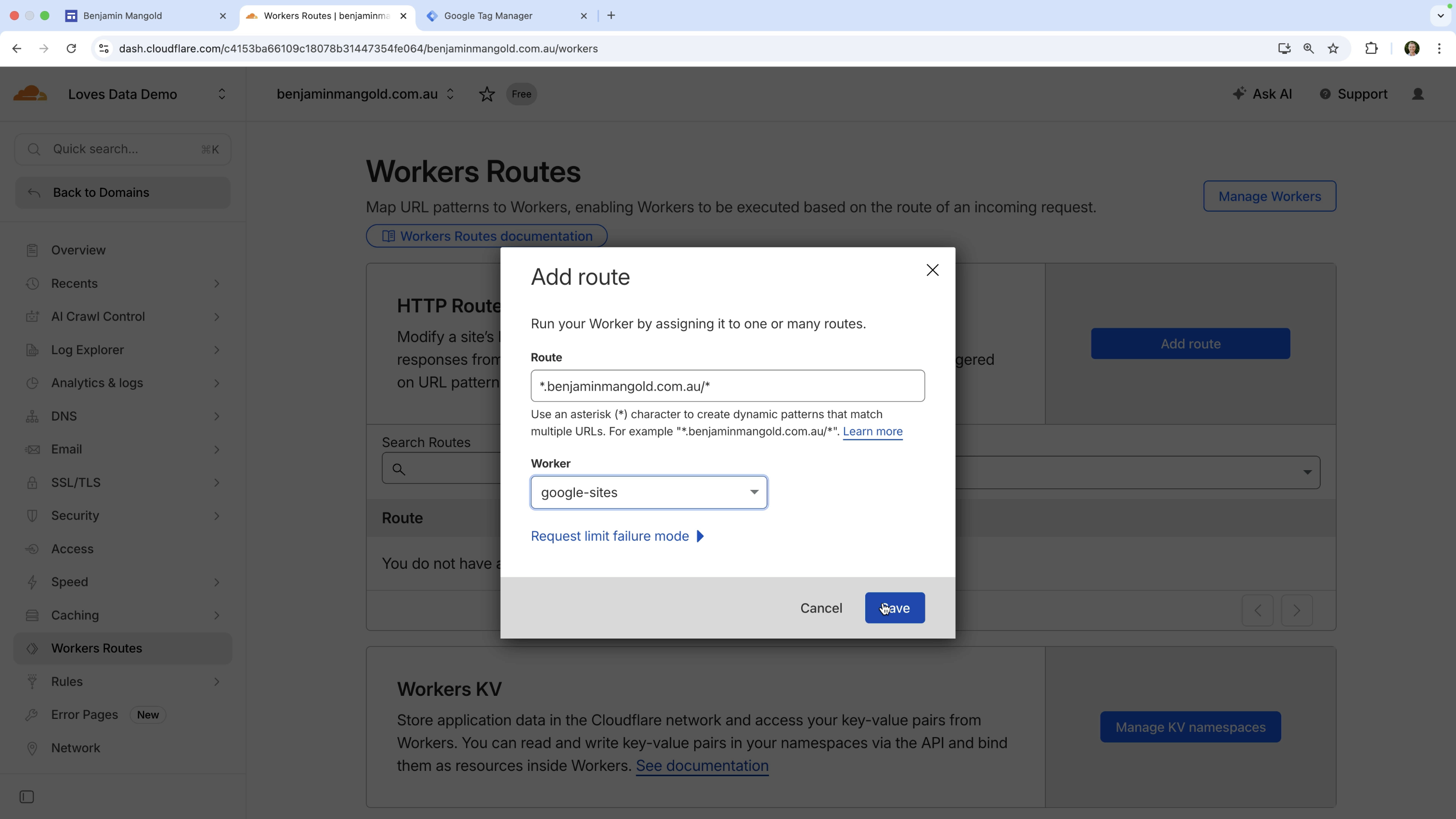The image size is (1456, 819).
Task: Click Manage KV namespaces
Action: tap(1190, 727)
